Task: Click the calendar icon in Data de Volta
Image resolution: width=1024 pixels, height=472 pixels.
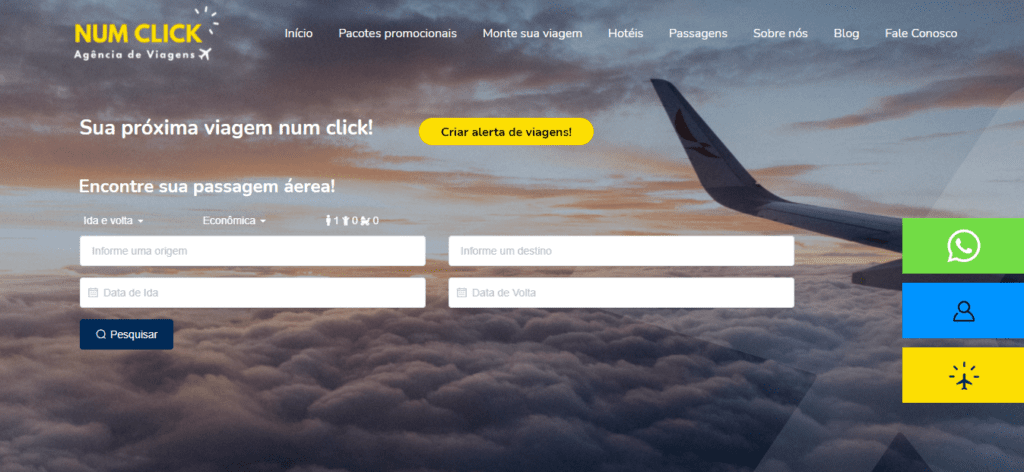Action: (462, 293)
